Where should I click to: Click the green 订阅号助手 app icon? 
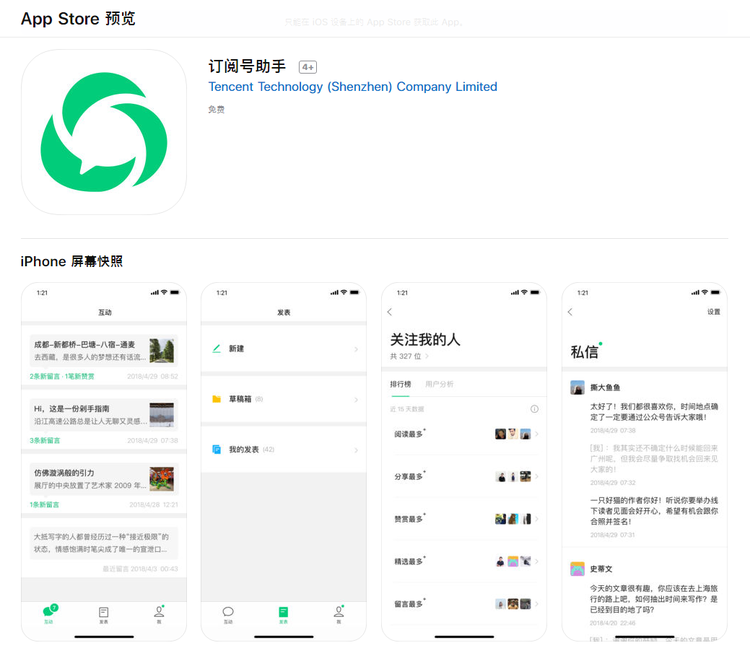pos(104,132)
